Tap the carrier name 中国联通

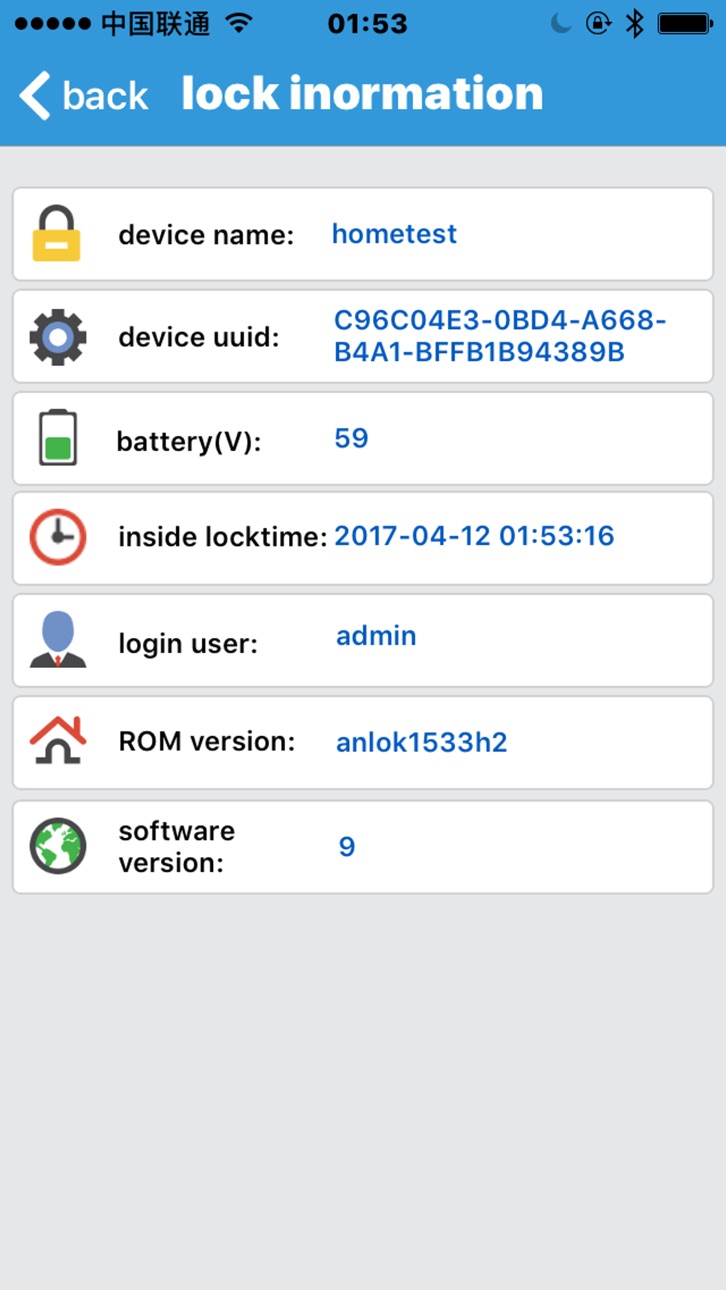coord(156,24)
